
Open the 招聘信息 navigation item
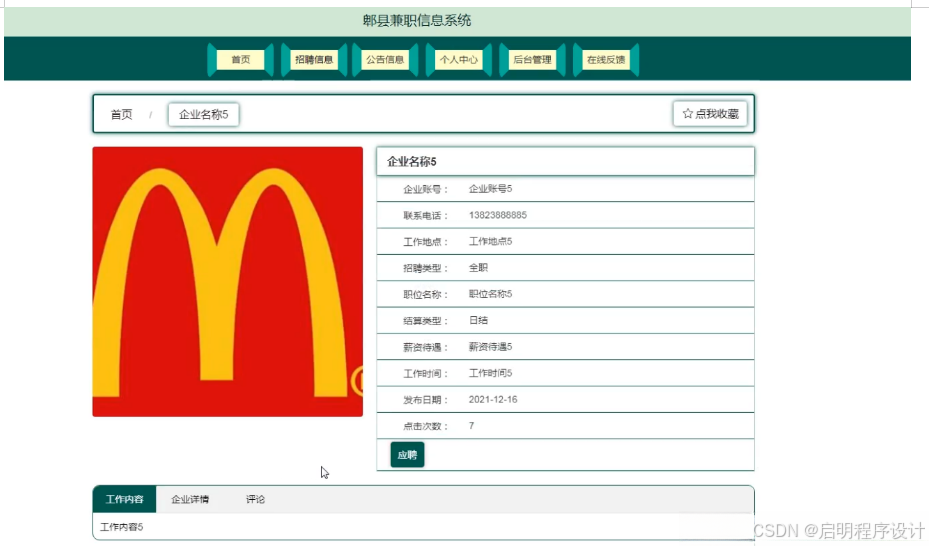click(314, 60)
